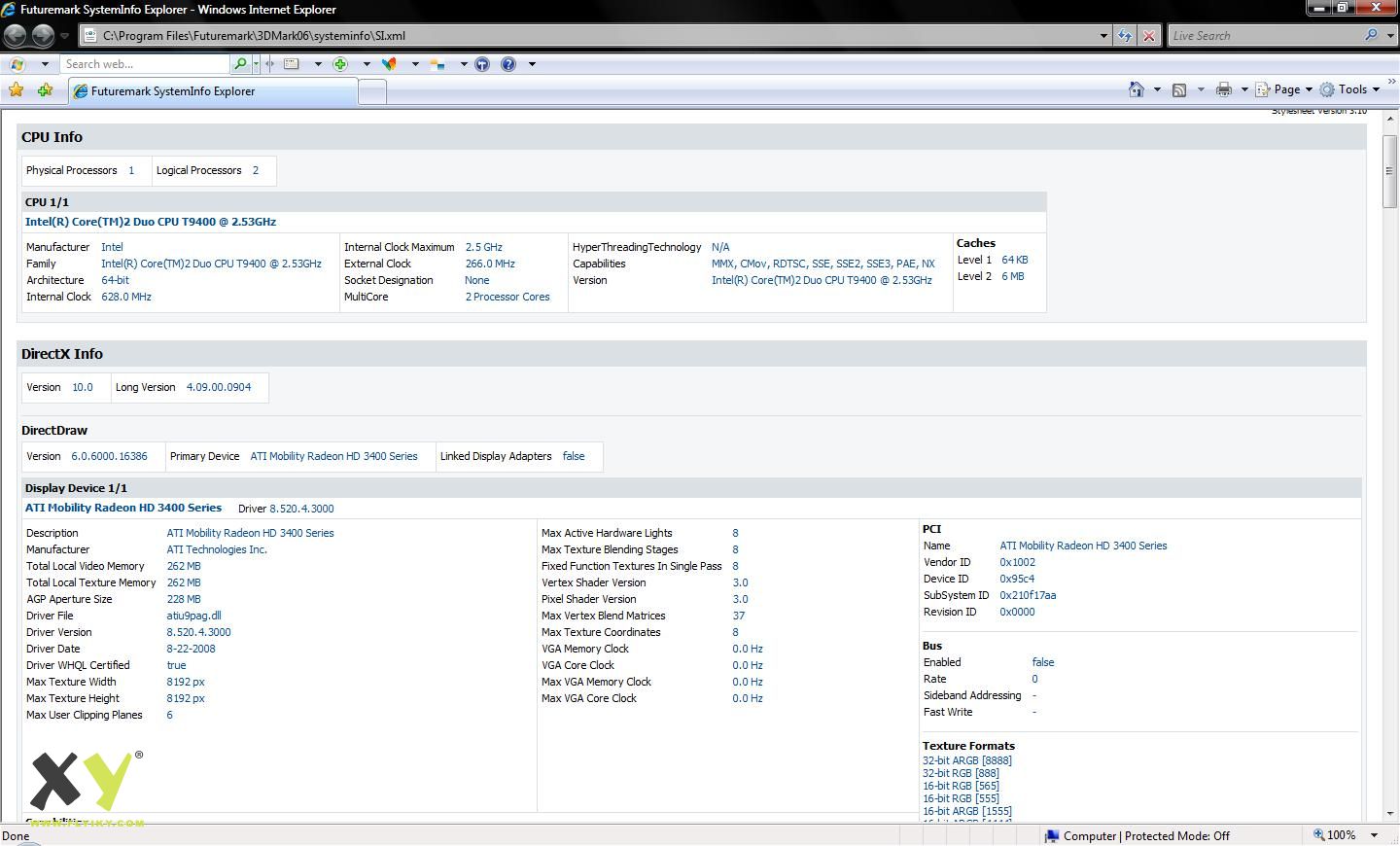1400x846 pixels.
Task: Click the ATI Mobility Radeon heading under Display Device
Action: (x=123, y=508)
